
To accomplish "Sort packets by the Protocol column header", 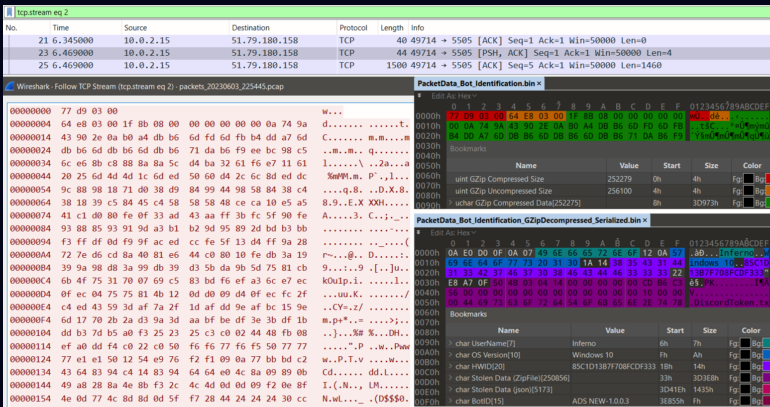I will pos(356,28).
